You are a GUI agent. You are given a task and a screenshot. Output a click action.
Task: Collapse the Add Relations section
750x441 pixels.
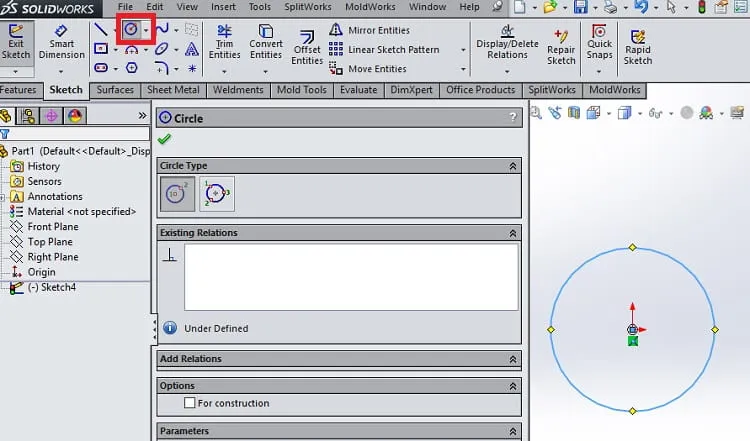pyautogui.click(x=512, y=359)
